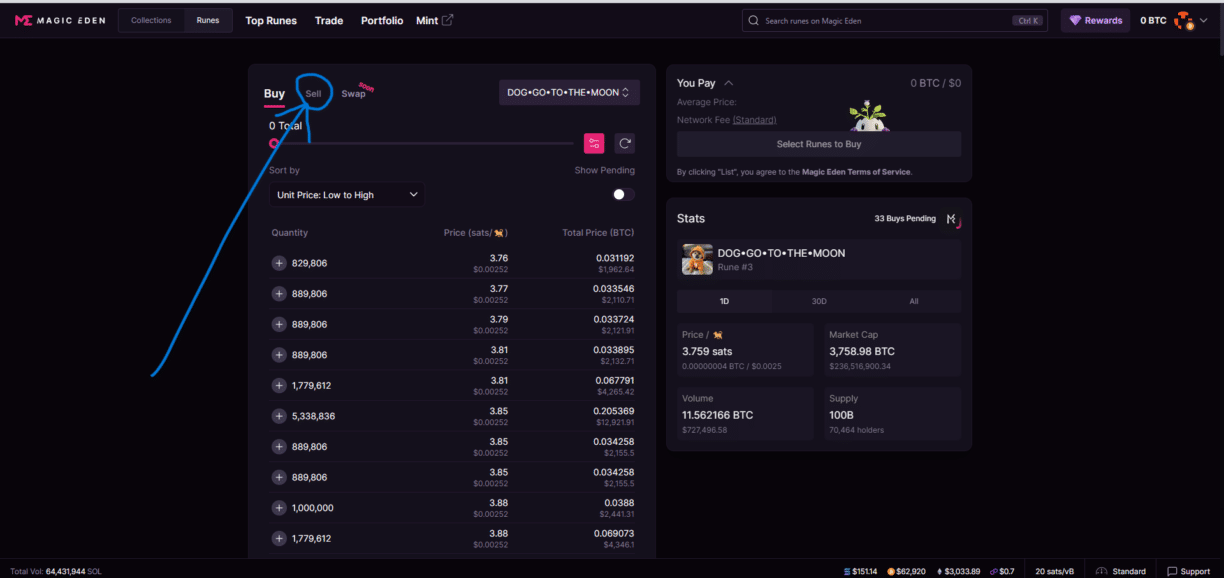Open the Unit Price: Low to High sort dropdown
The height and width of the screenshot is (578, 1224).
pyautogui.click(x=347, y=194)
